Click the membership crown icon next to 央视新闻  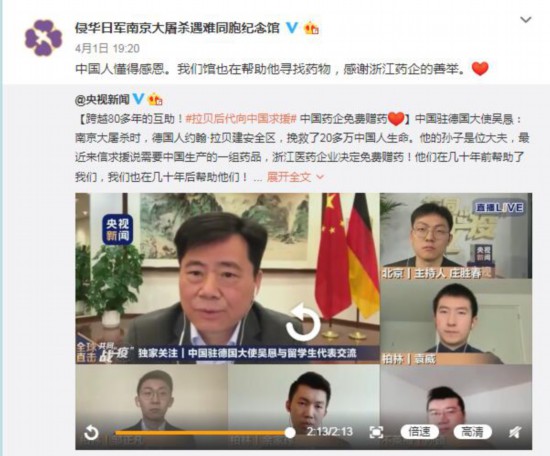tap(155, 99)
